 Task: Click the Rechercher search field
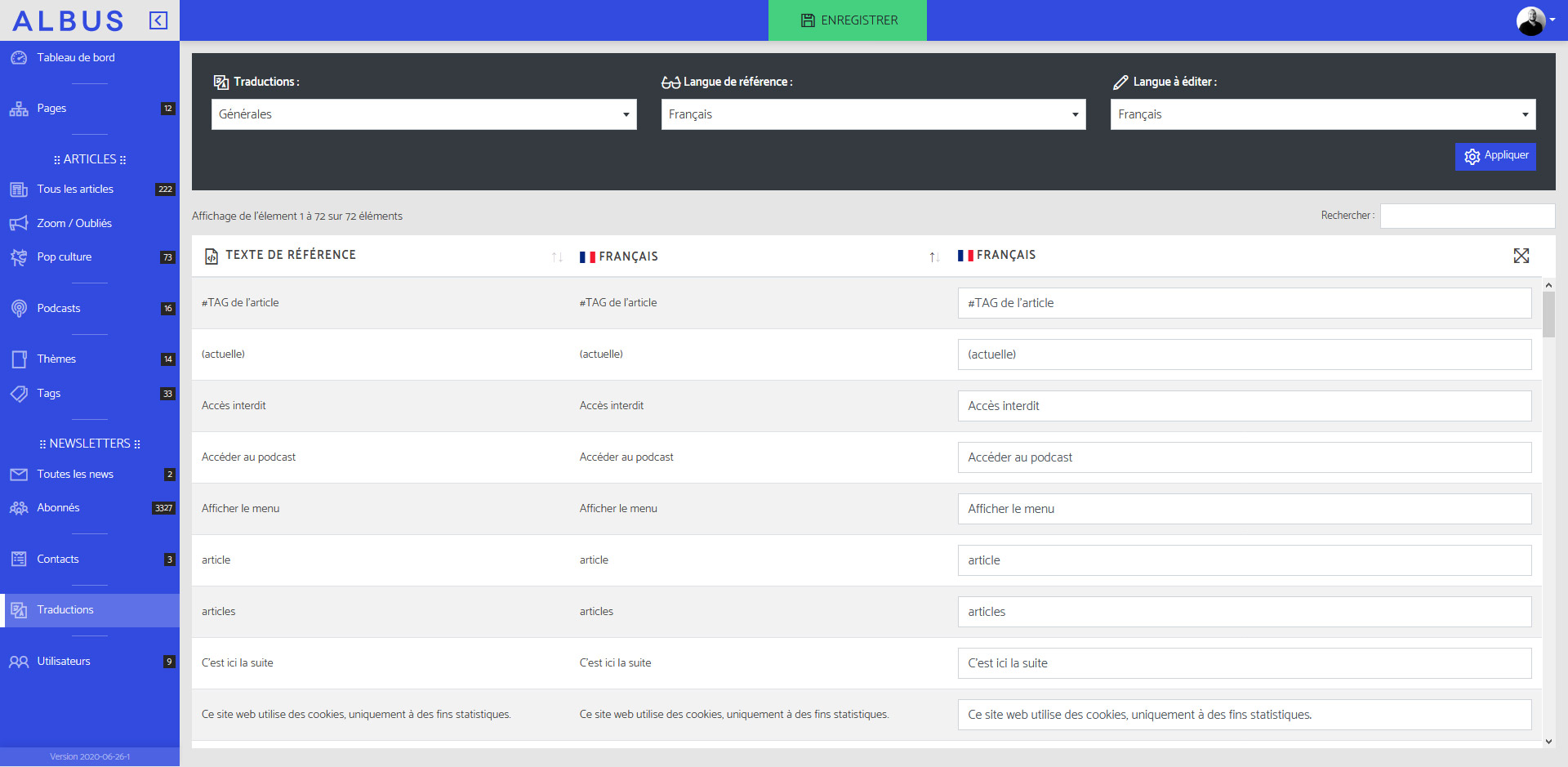pyautogui.click(x=1468, y=216)
